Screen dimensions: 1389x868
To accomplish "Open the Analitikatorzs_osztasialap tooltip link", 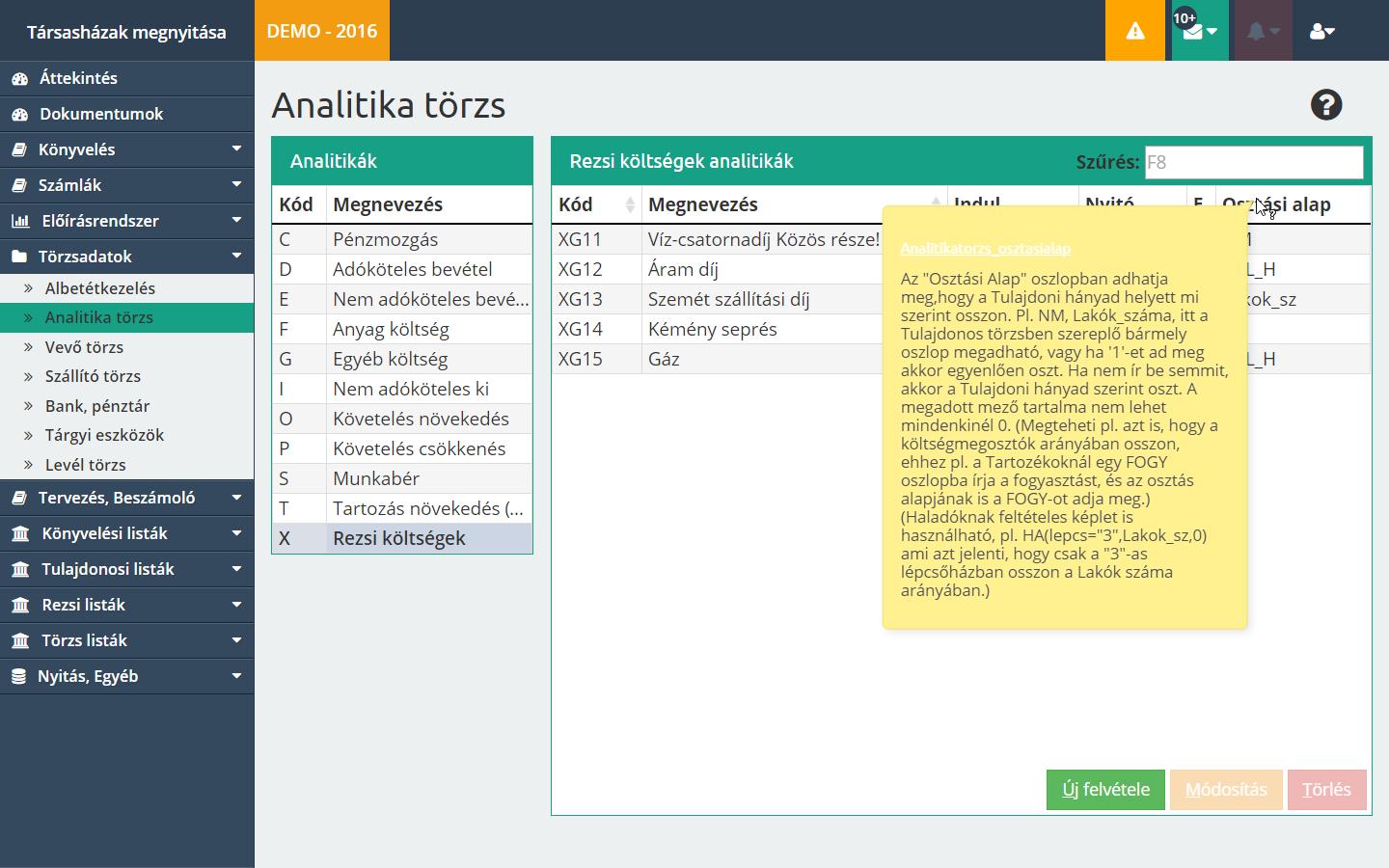I will (985, 249).
